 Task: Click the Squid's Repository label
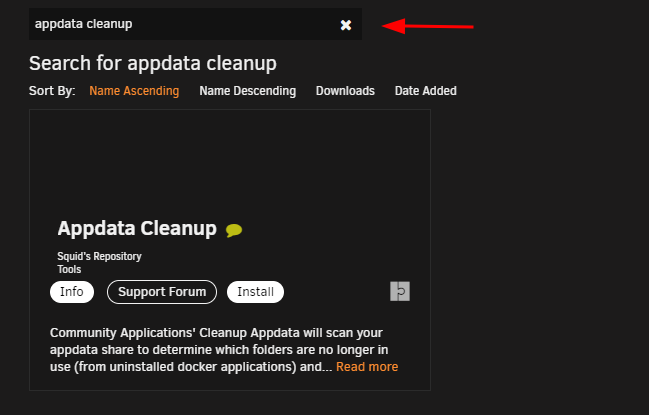pyautogui.click(x=99, y=256)
